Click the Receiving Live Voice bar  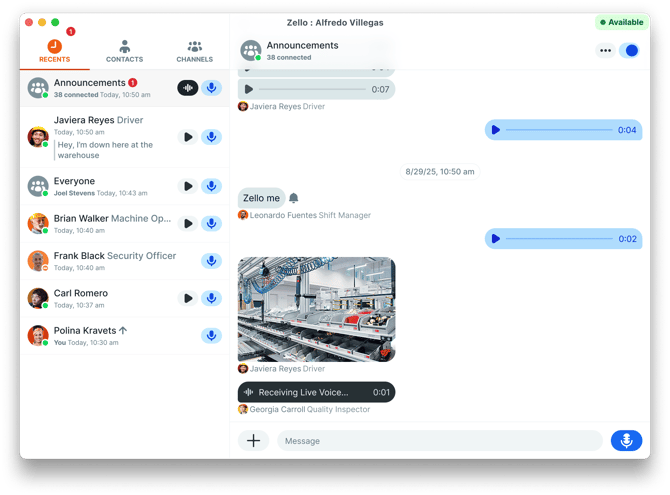click(x=317, y=392)
